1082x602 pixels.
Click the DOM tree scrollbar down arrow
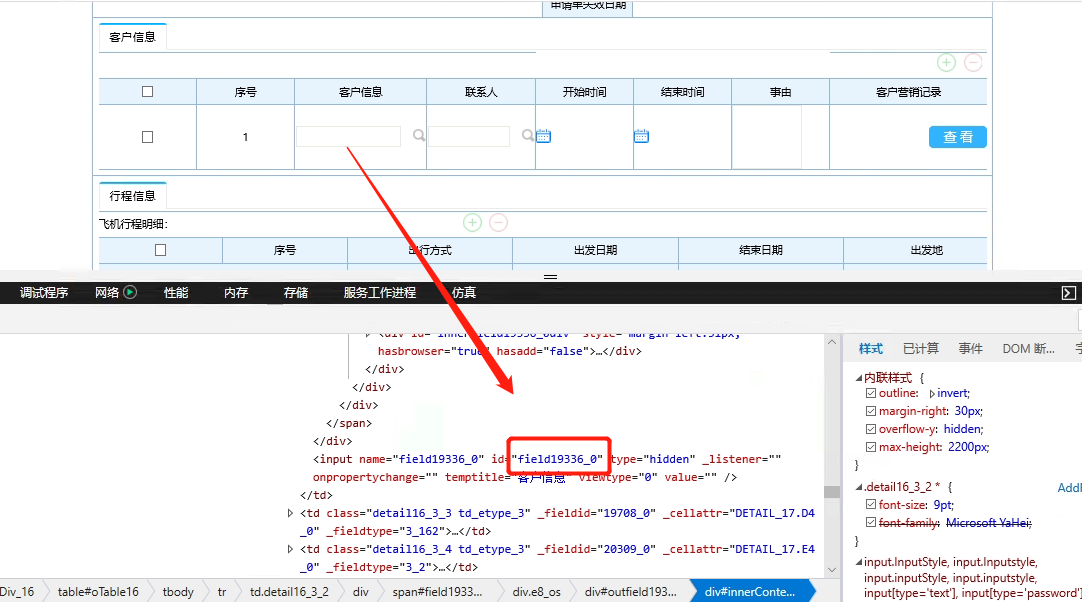pos(832,570)
